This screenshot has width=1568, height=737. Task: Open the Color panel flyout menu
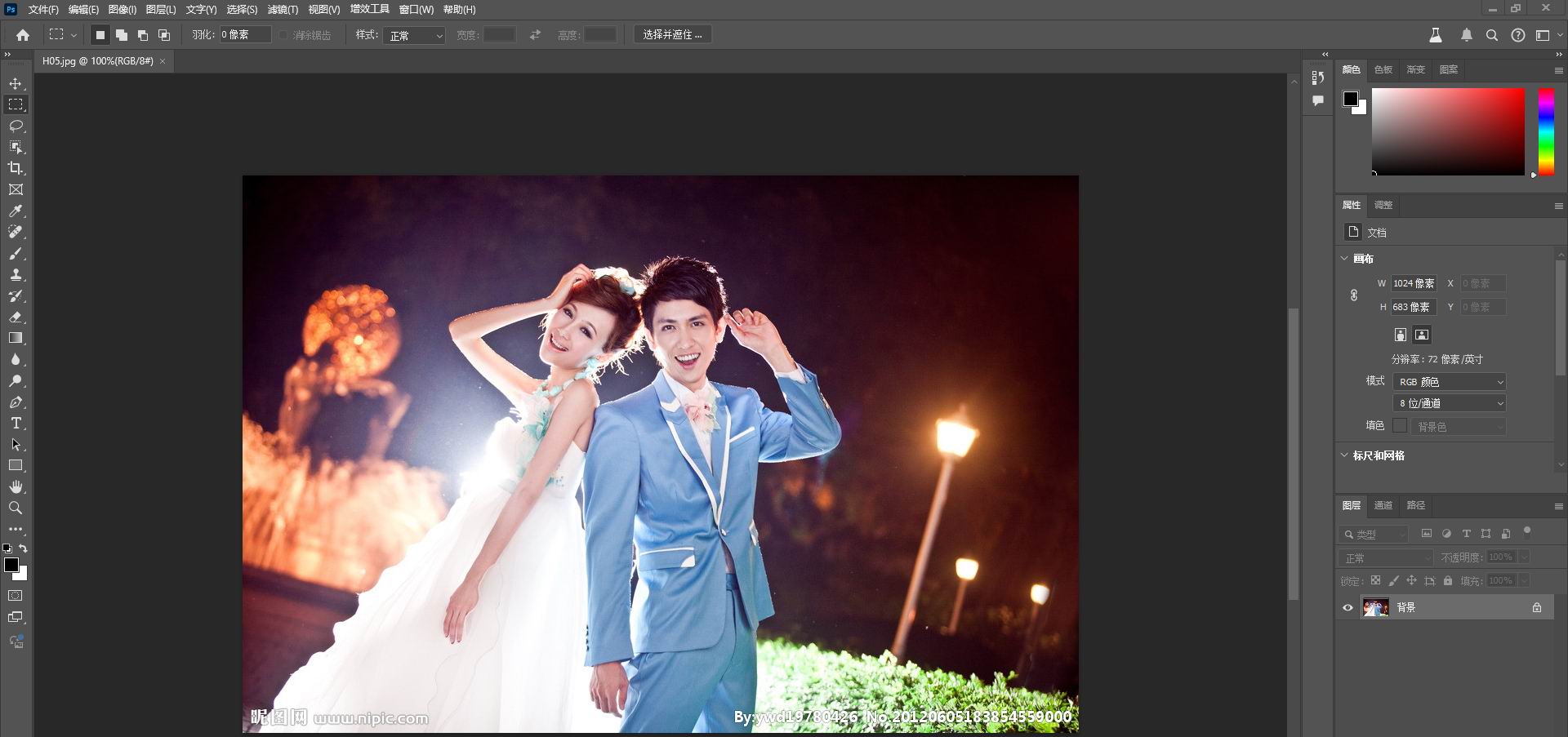click(1558, 70)
